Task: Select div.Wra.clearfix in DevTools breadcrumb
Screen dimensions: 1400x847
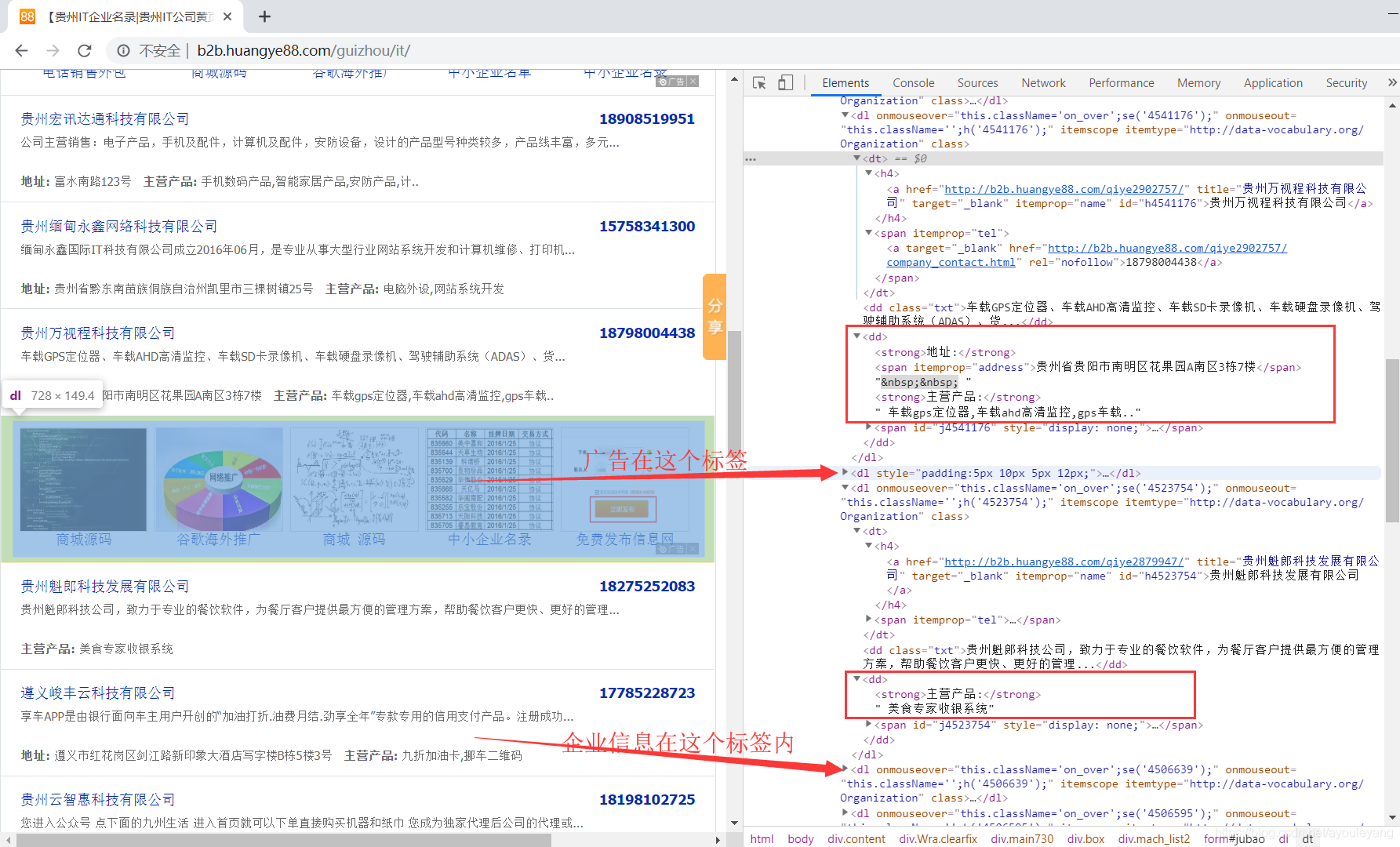Action: (938, 838)
